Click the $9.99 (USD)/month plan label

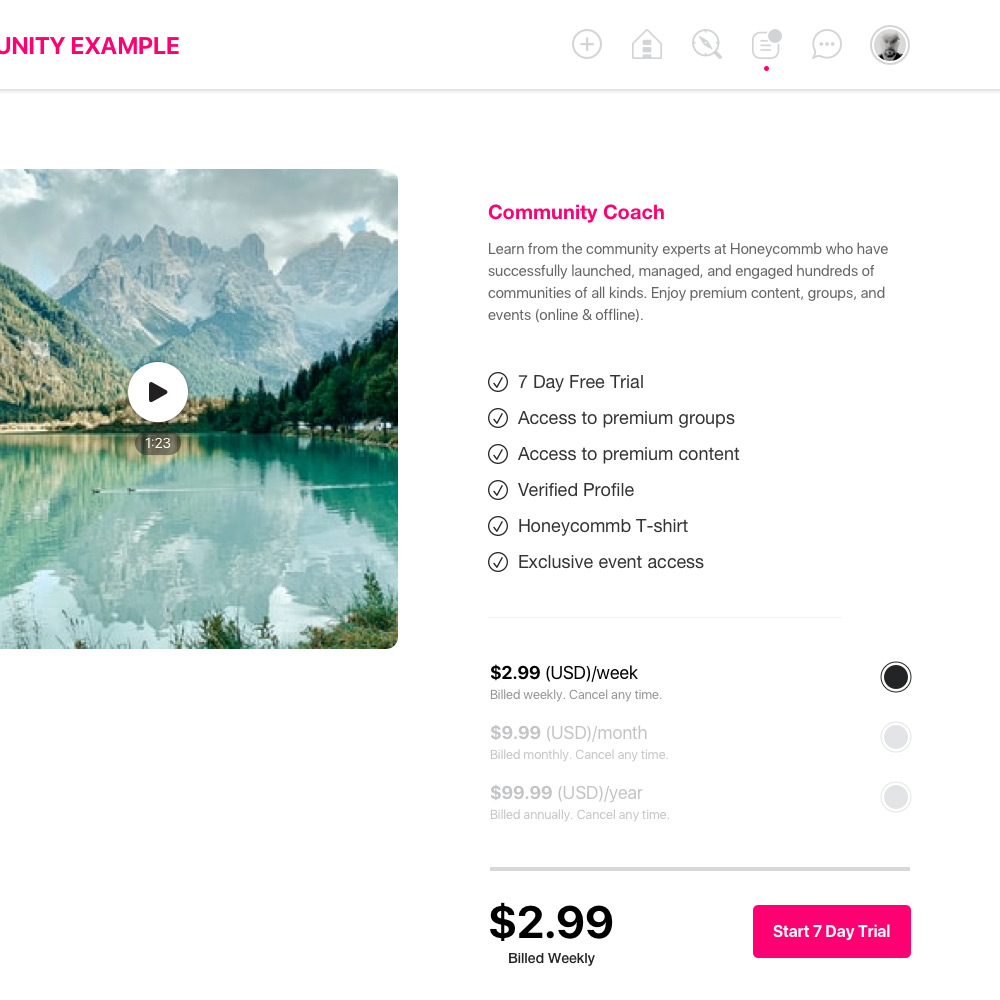tap(568, 733)
